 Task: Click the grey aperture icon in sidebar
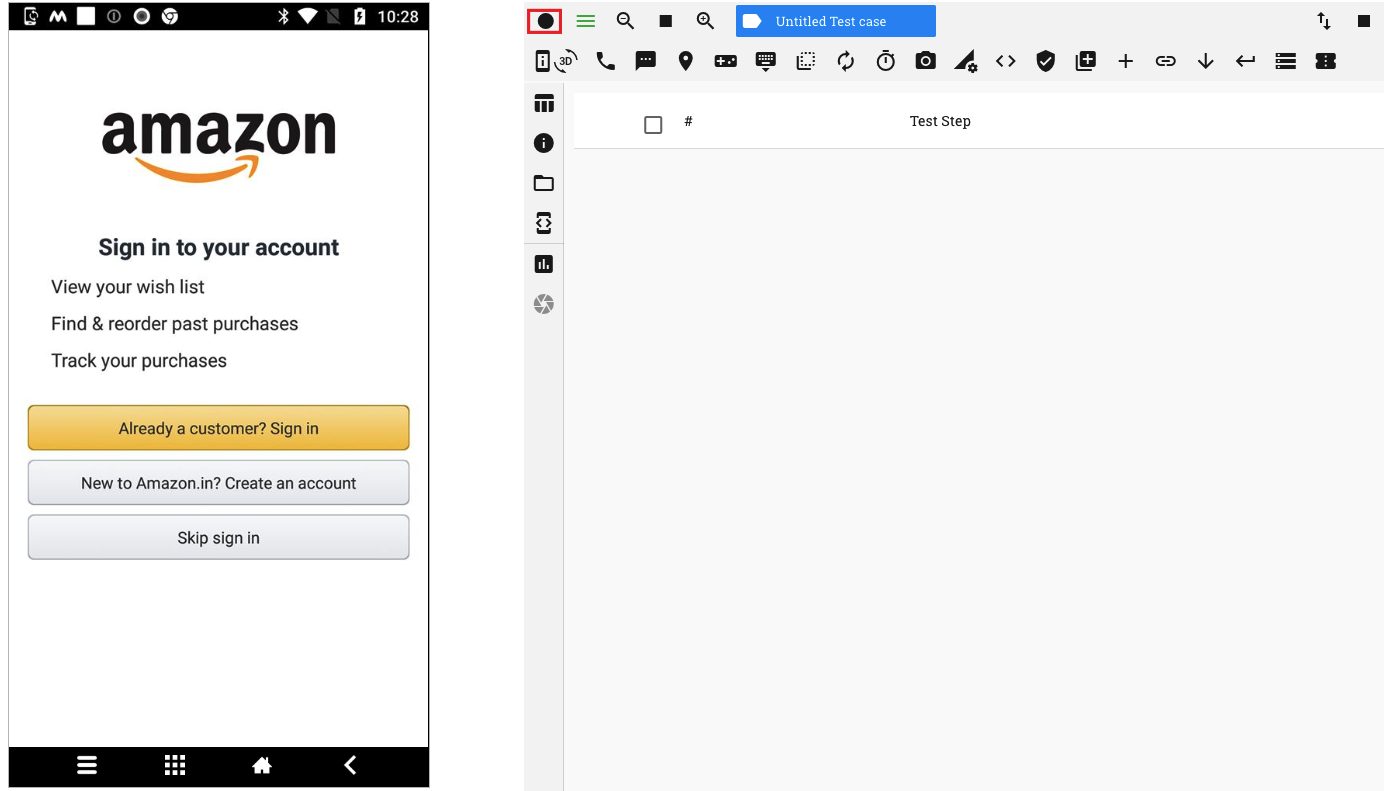click(x=544, y=304)
